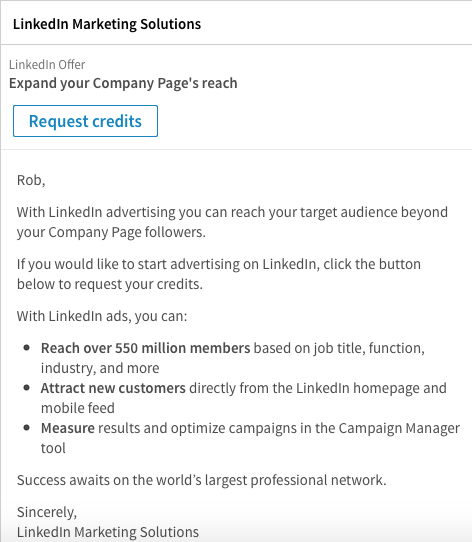
Task: Click the paragraph about reaching your target audience
Action: click(232, 222)
